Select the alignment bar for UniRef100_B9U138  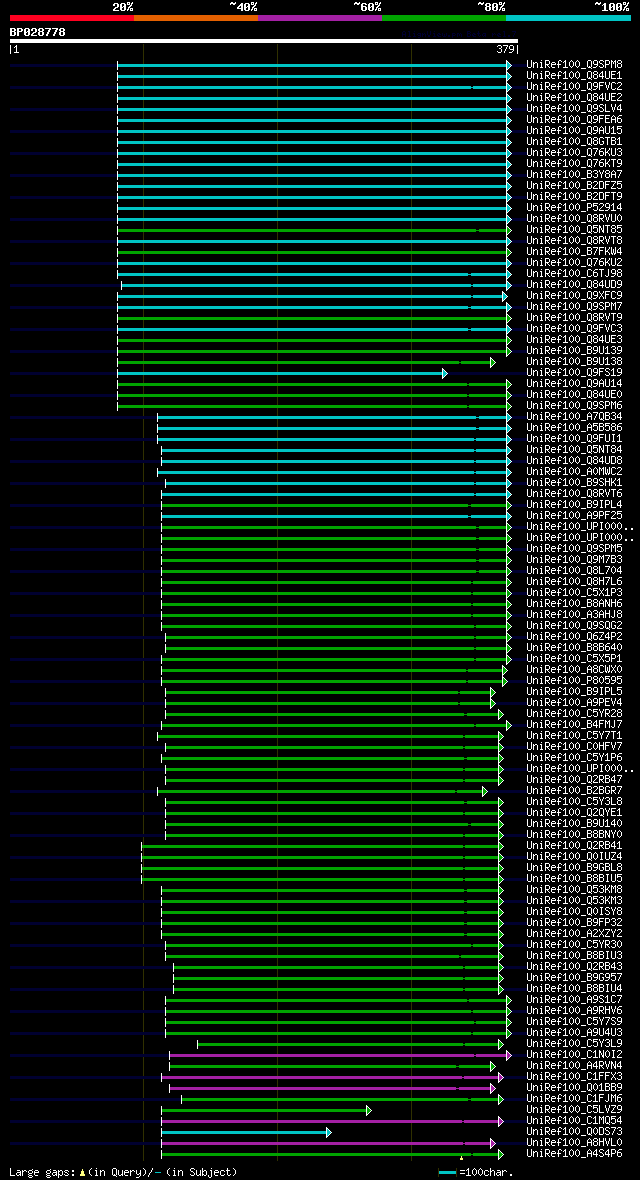[306, 362]
